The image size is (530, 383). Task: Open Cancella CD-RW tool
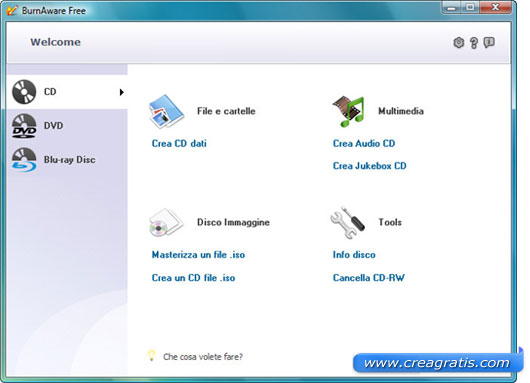(x=368, y=278)
